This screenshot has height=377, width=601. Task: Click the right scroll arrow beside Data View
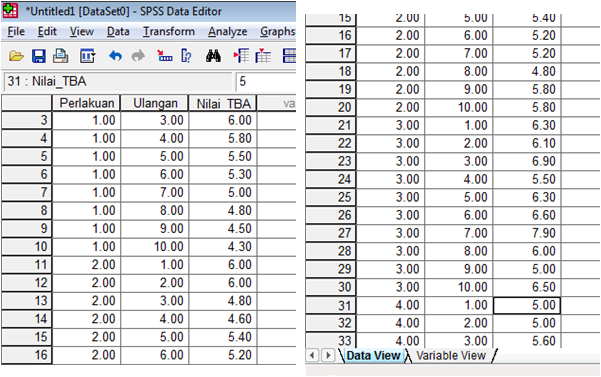[328, 356]
